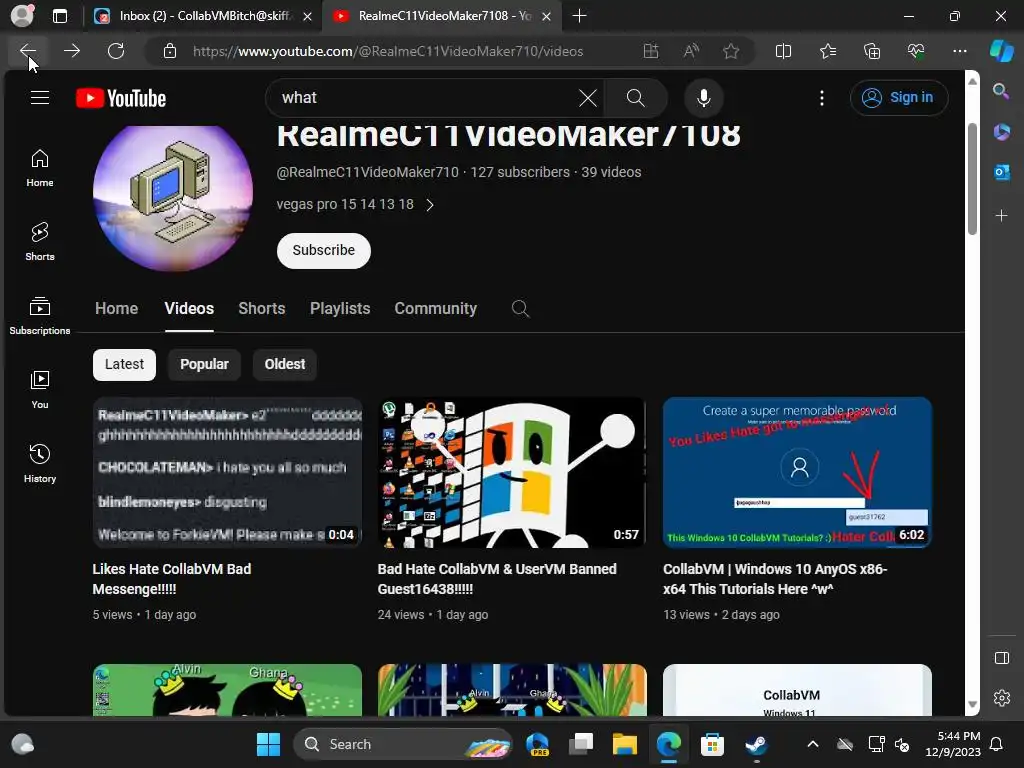The width and height of the screenshot is (1024, 768).
Task: Open Subscriptions in the sidebar
Action: (40, 316)
